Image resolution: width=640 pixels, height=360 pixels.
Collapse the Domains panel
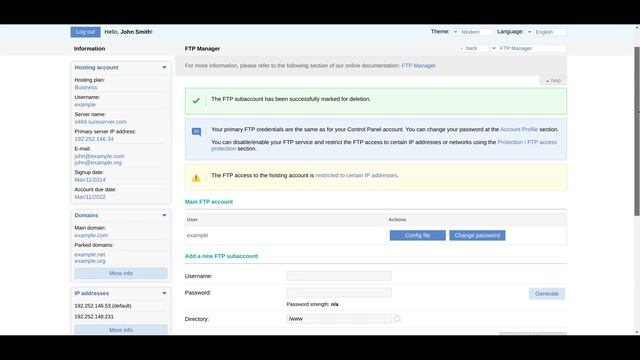164,215
